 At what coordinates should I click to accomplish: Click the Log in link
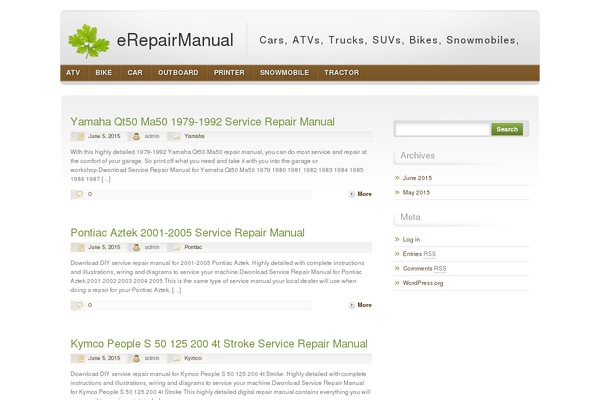[x=411, y=239]
